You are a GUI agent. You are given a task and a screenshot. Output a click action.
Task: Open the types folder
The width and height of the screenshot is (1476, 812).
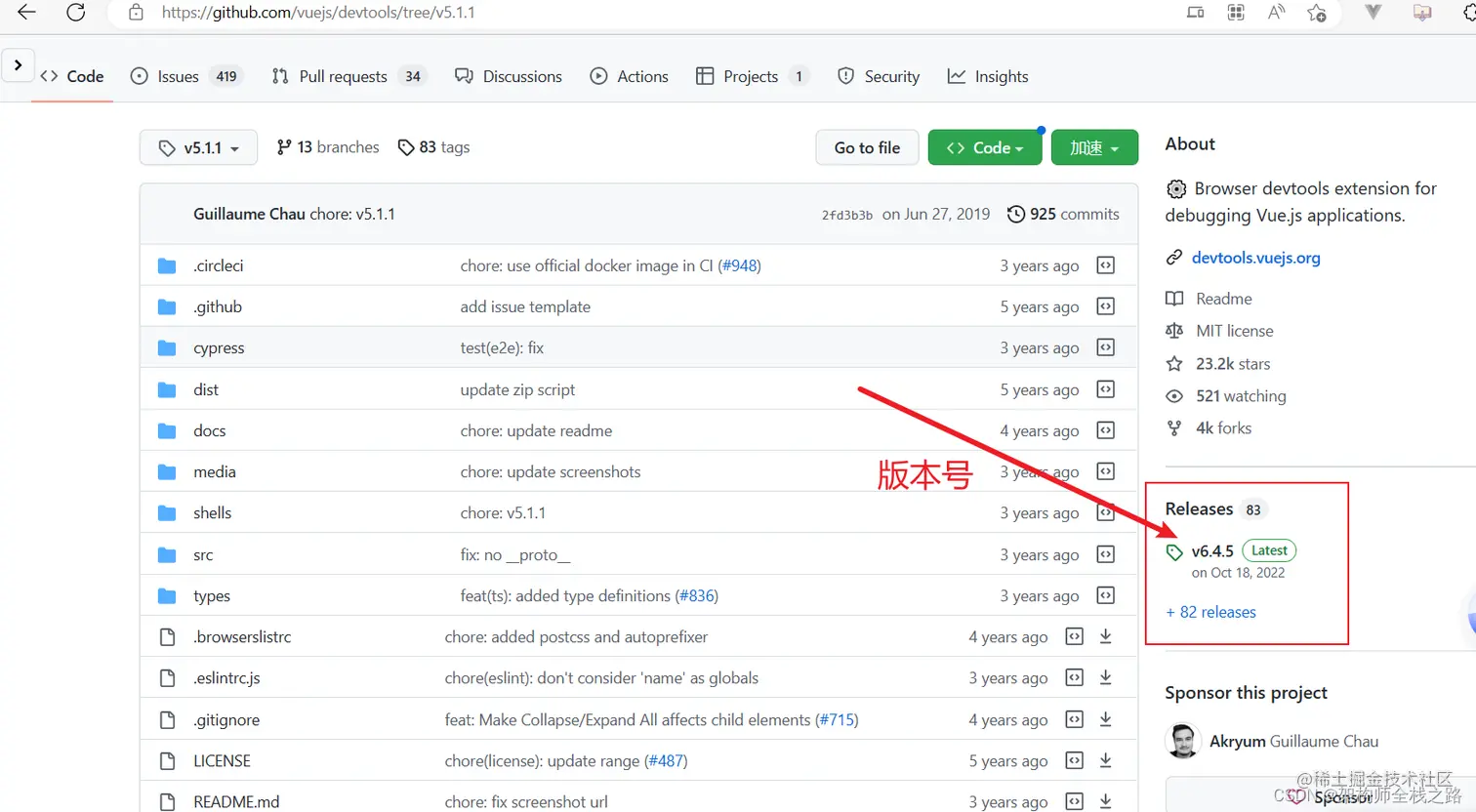(212, 595)
